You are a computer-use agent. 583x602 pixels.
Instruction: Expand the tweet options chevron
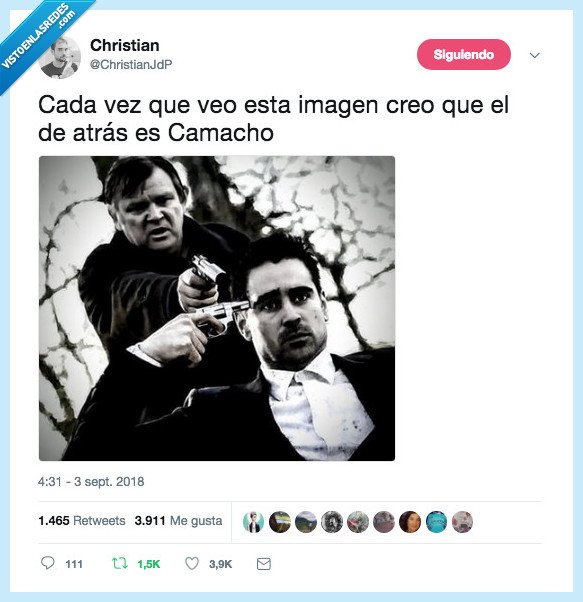[x=535, y=55]
